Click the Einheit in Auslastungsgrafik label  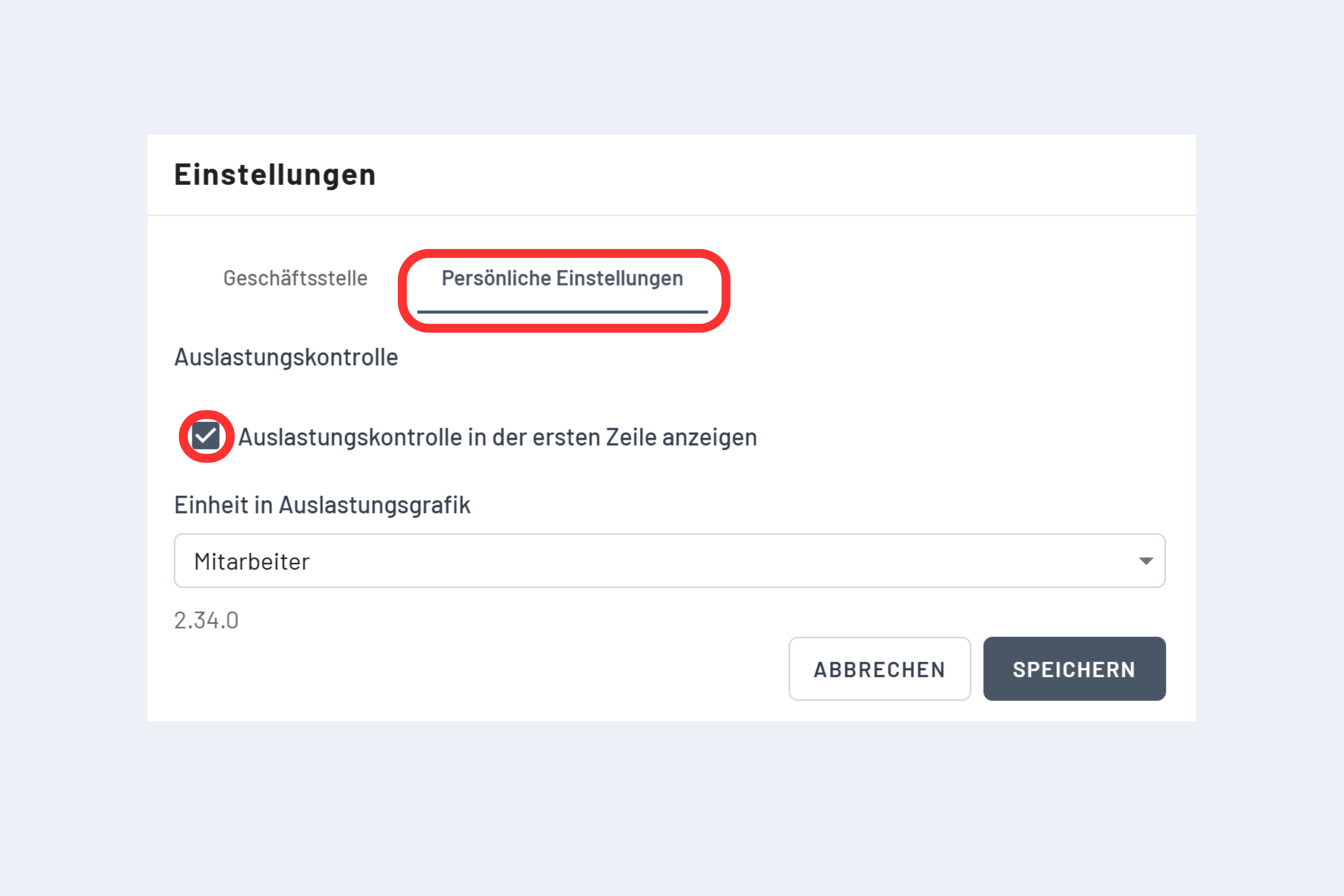click(x=322, y=504)
